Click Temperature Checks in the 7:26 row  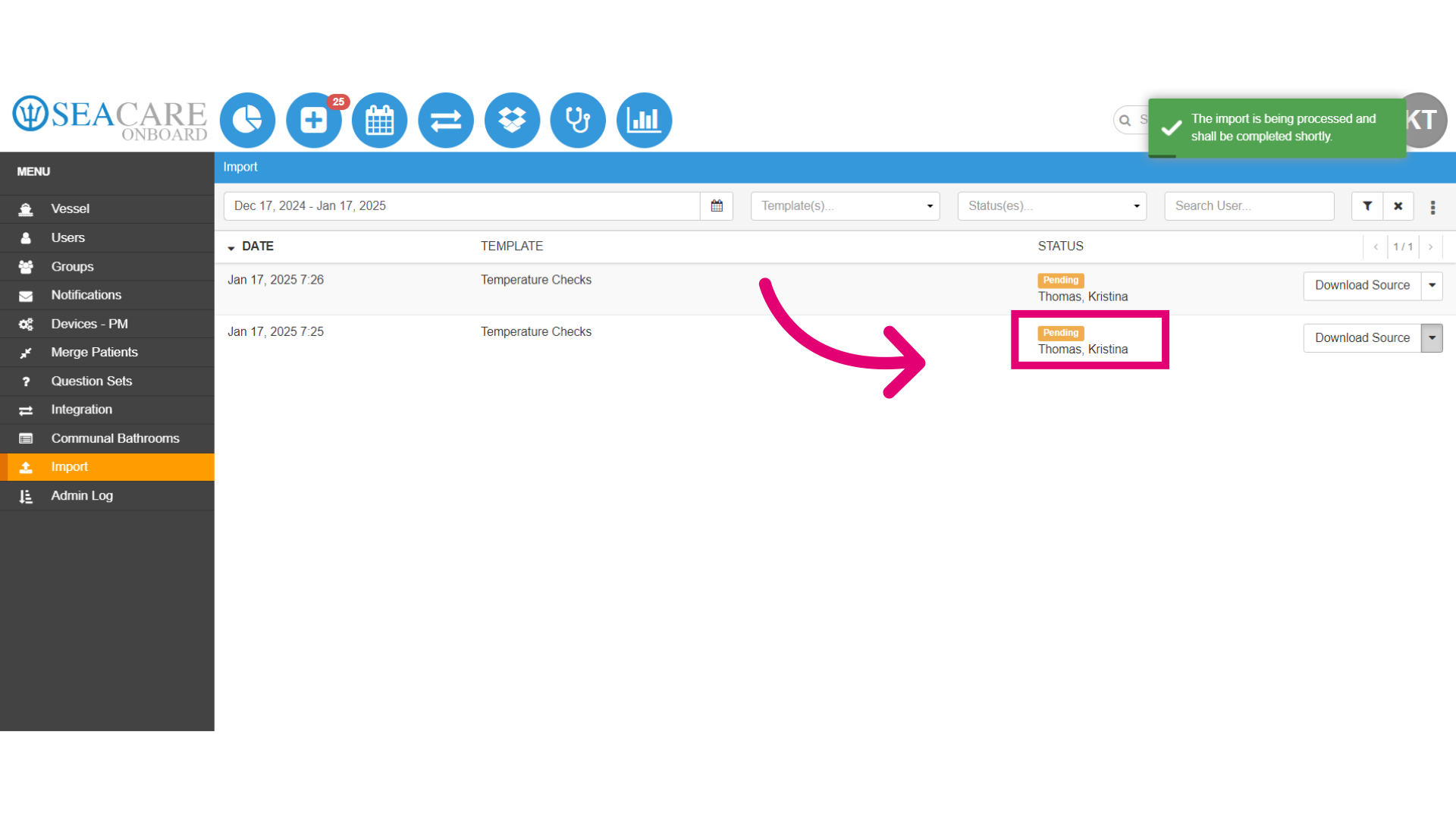point(536,280)
